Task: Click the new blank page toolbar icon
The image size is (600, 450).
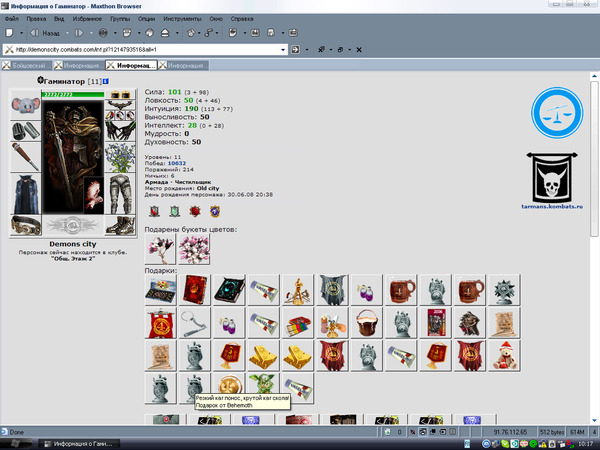Action: (x=9, y=33)
